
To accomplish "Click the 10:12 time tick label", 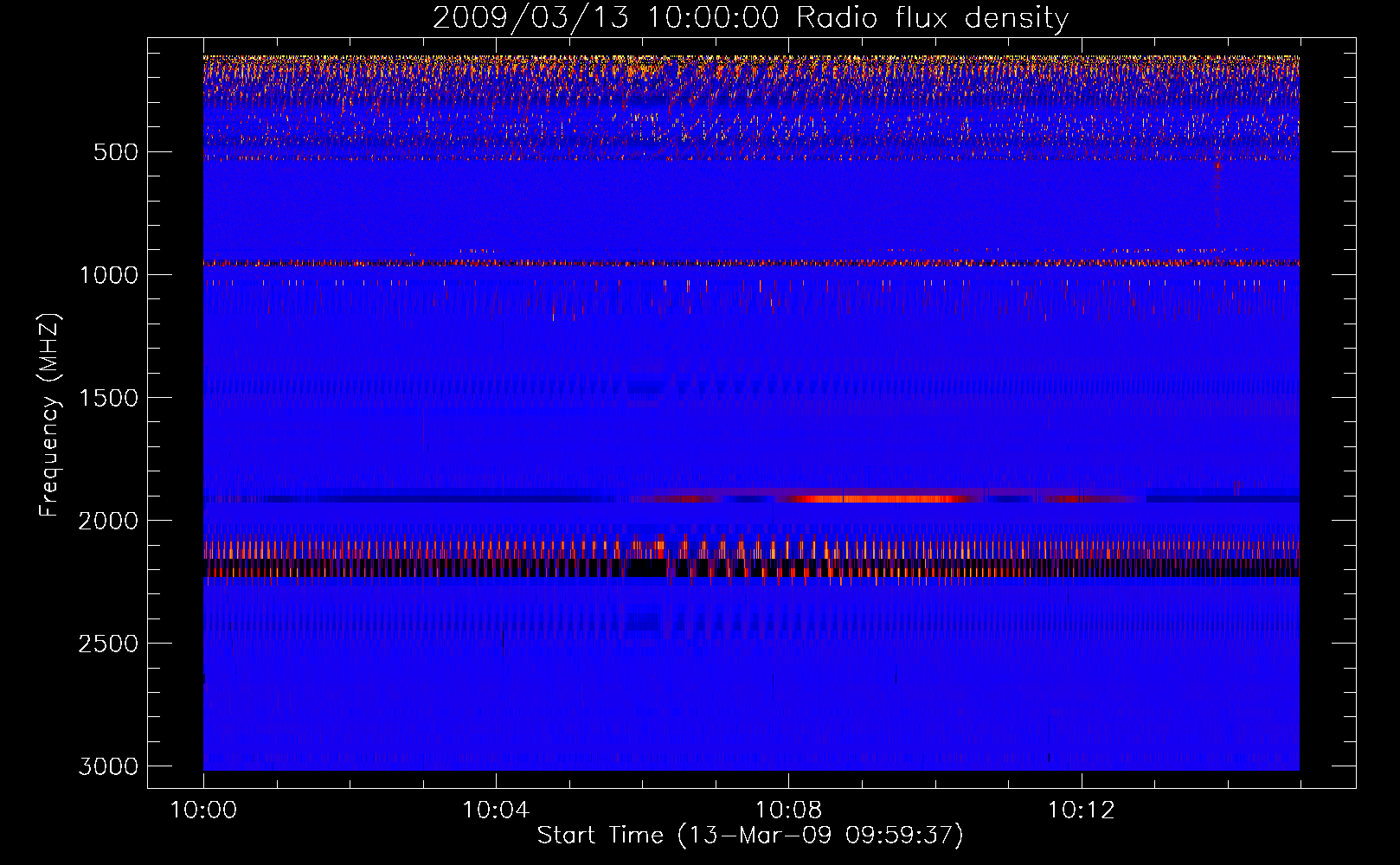I will 1081,811.
